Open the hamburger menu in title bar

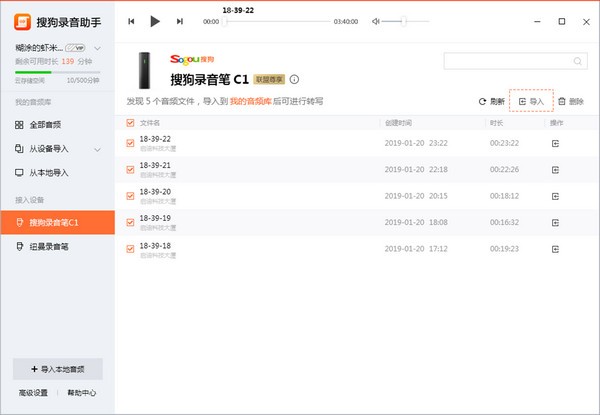(x=506, y=21)
